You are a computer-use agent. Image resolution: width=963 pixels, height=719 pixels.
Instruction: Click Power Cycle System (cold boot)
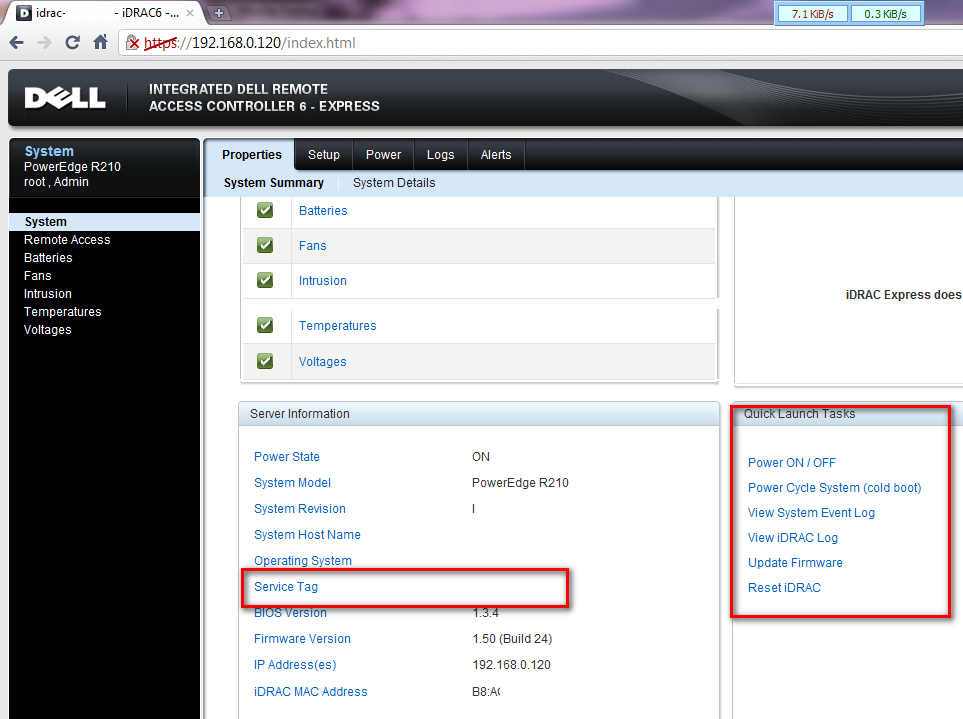point(835,488)
